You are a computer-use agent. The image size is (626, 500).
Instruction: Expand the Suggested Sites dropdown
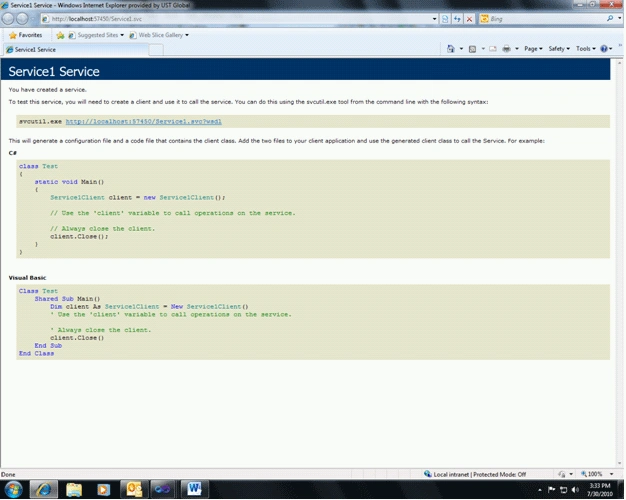[x=122, y=35]
